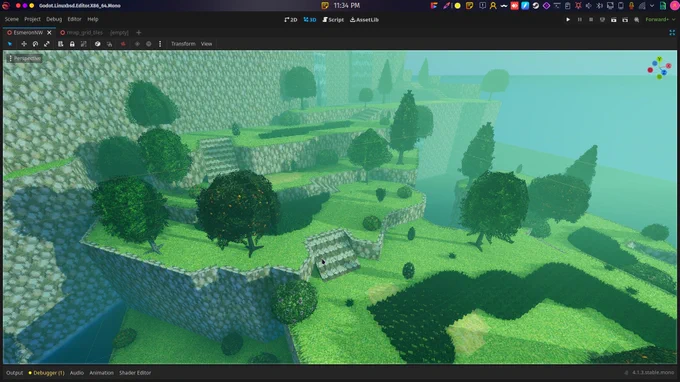Pause the running project
Image resolution: width=680 pixels, height=382 pixels.
pos(579,20)
